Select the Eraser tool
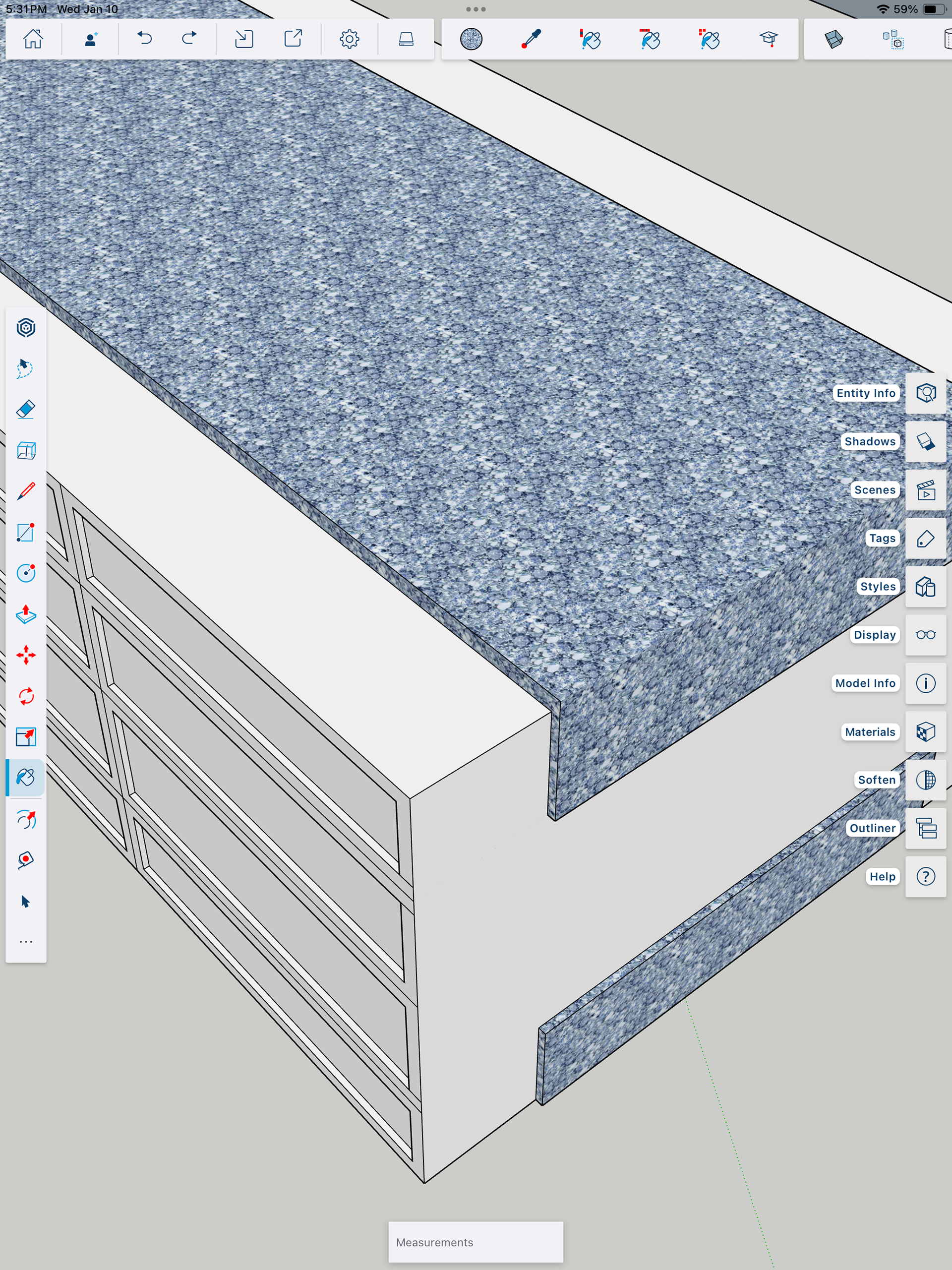 [x=26, y=409]
